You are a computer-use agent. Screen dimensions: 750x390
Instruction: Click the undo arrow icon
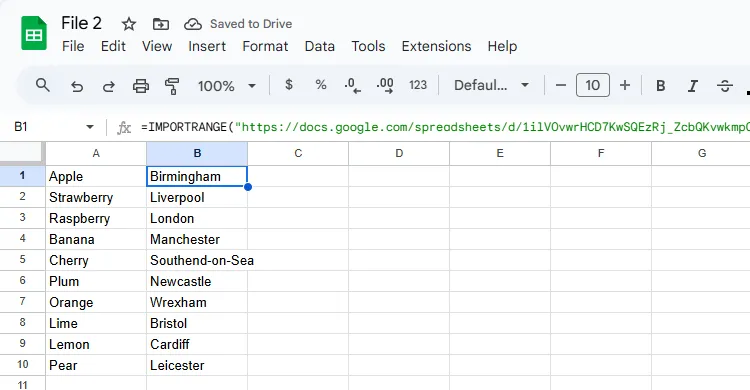tap(77, 86)
